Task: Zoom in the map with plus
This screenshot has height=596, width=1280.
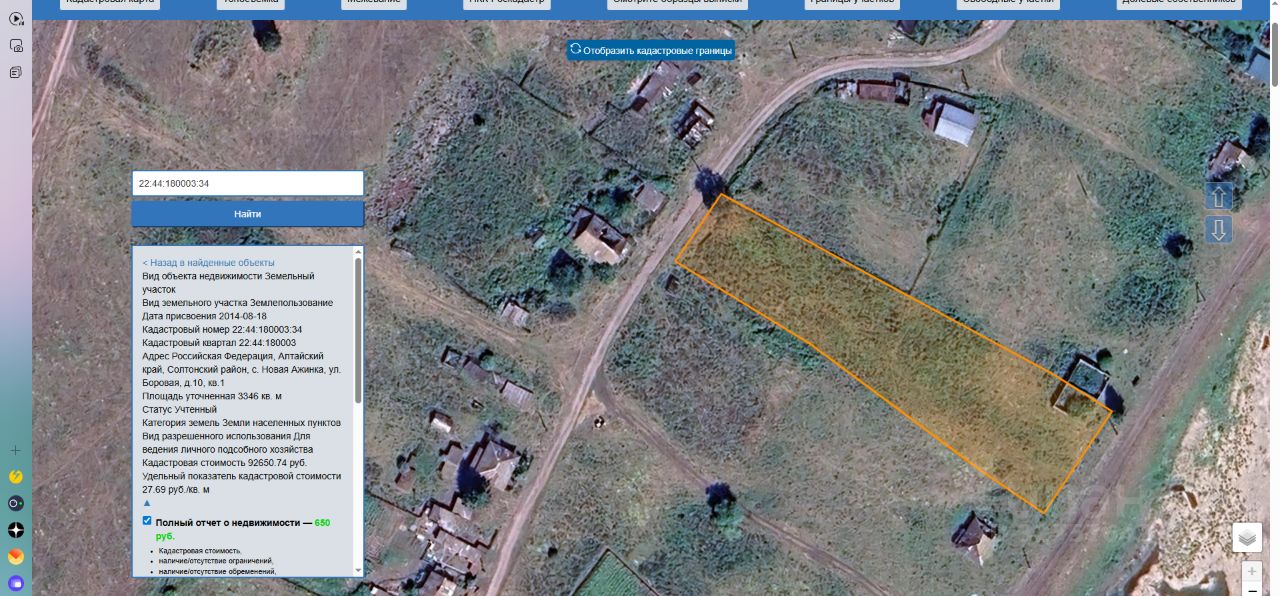Action: pos(1252,572)
